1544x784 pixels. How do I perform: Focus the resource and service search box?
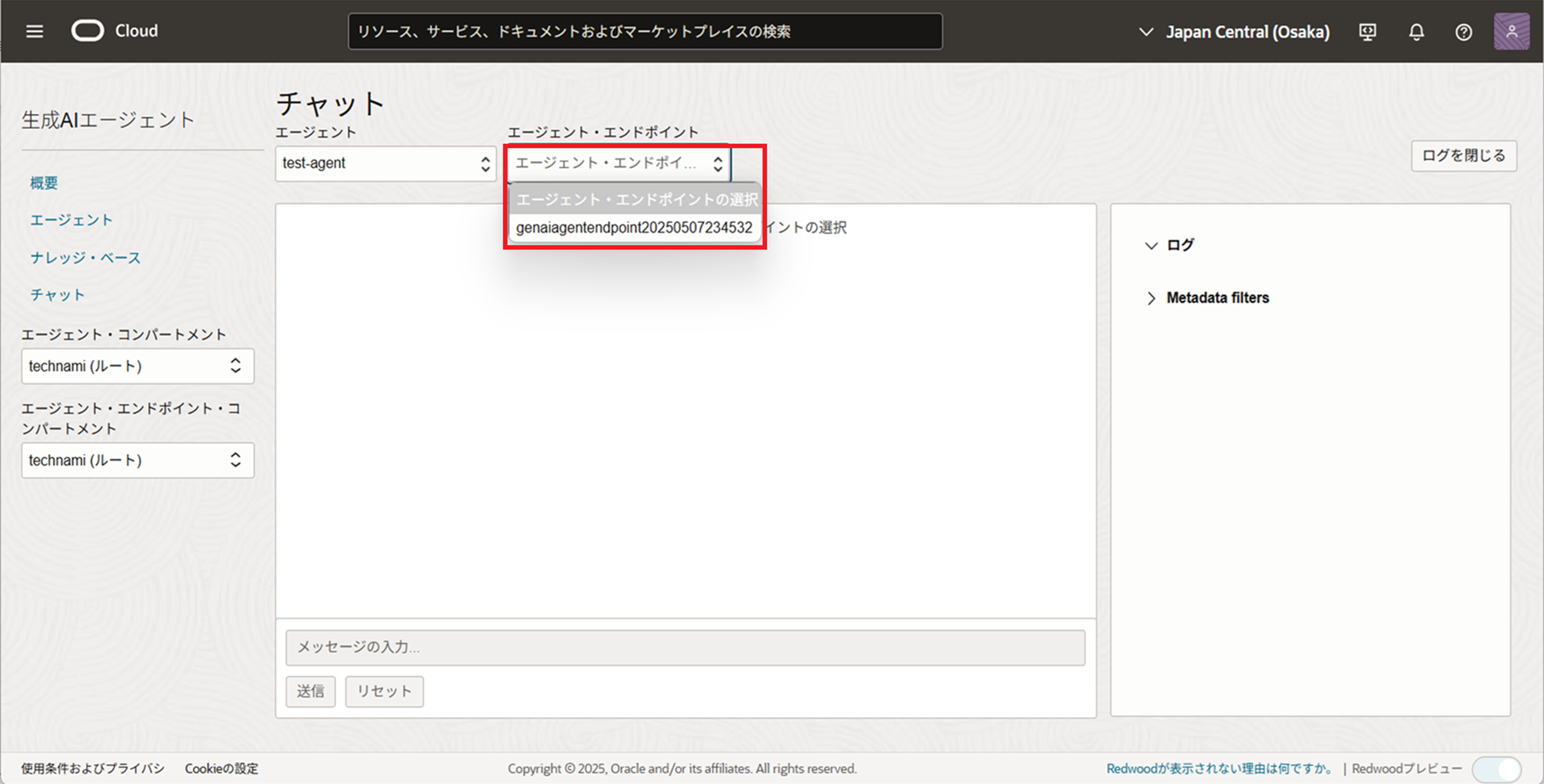click(645, 31)
